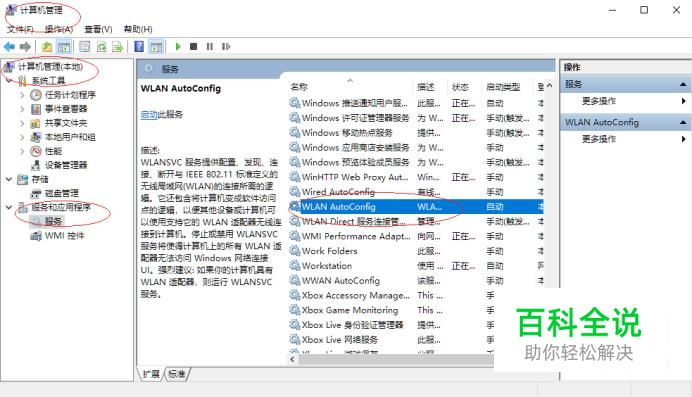Open 磁盘管理 in the tree
This screenshot has height=397, width=692.
click(x=61, y=193)
